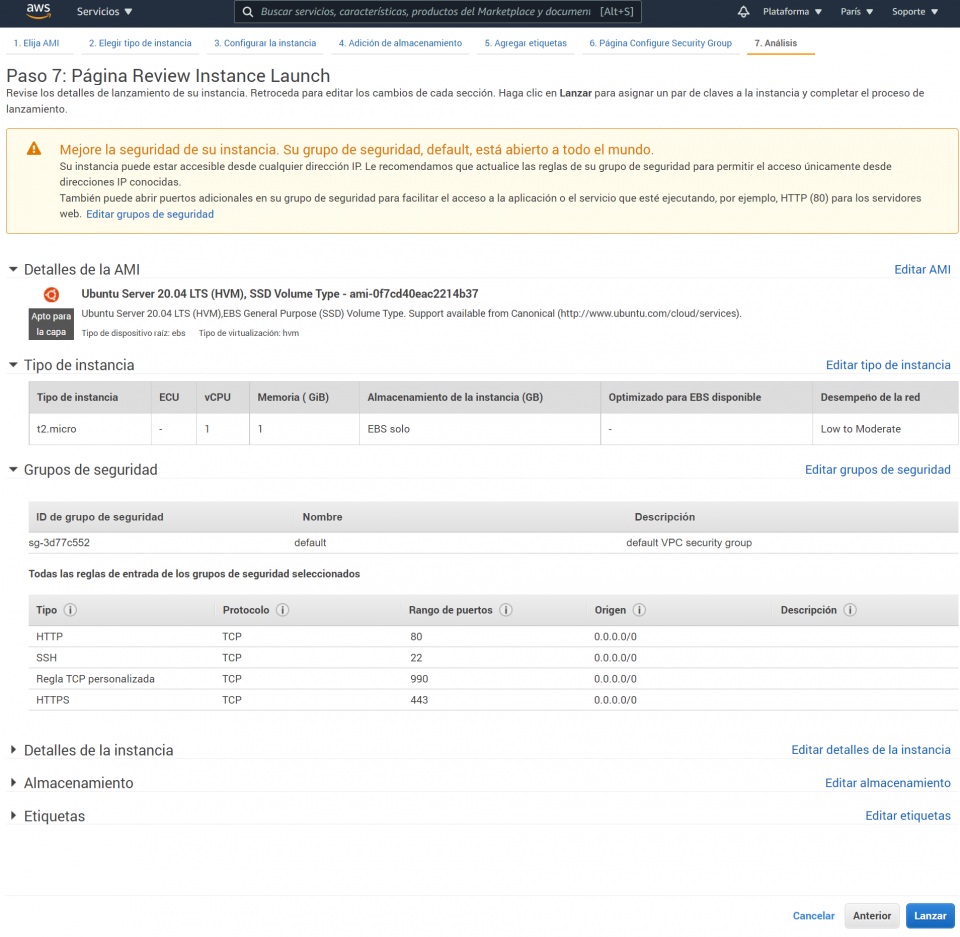The width and height of the screenshot is (960, 937).
Task: Click Ubuntu Server 20.04 LTS AMI title
Action: (x=280, y=294)
